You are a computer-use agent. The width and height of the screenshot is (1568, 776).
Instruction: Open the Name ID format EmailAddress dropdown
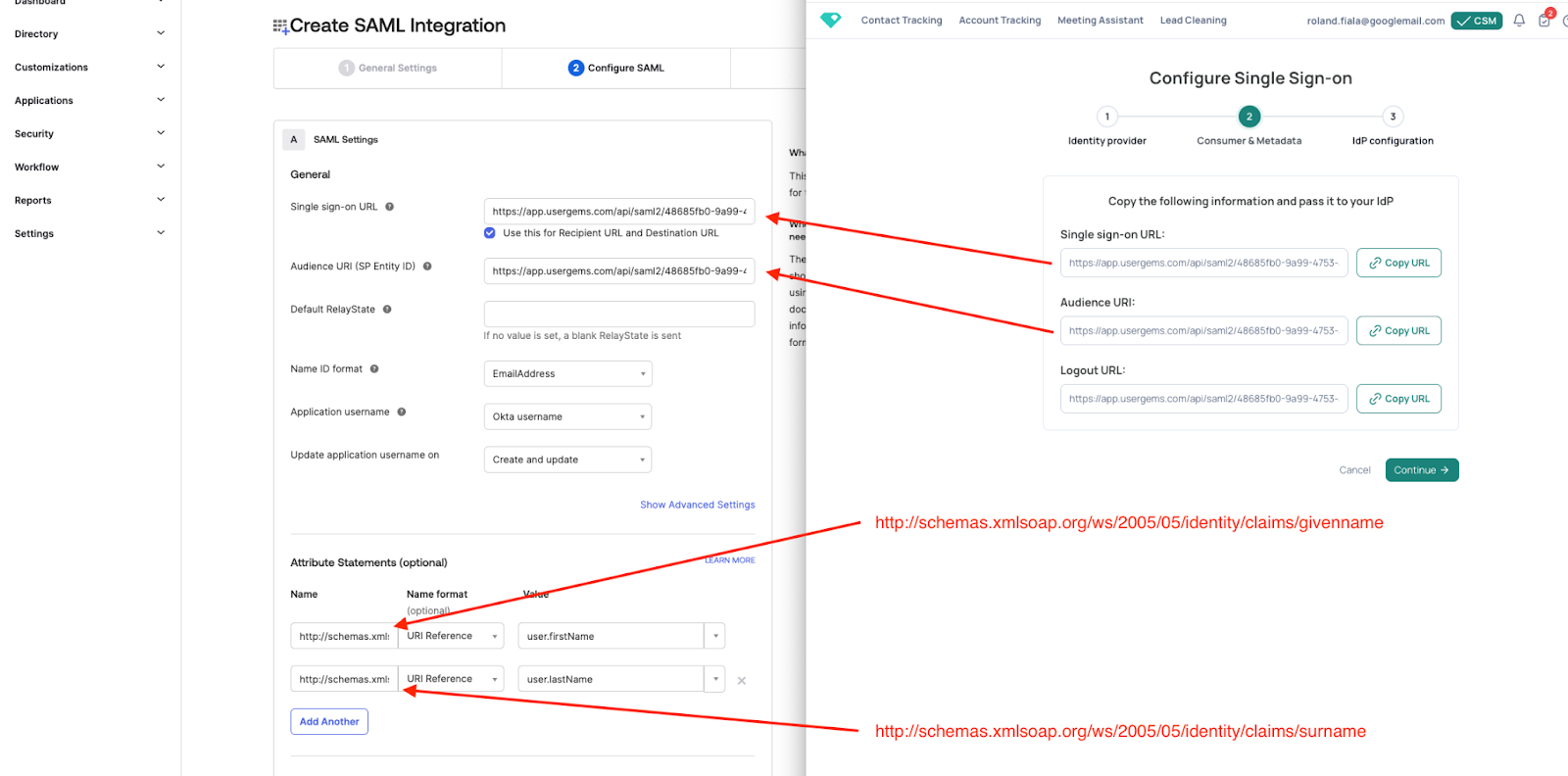click(x=567, y=373)
